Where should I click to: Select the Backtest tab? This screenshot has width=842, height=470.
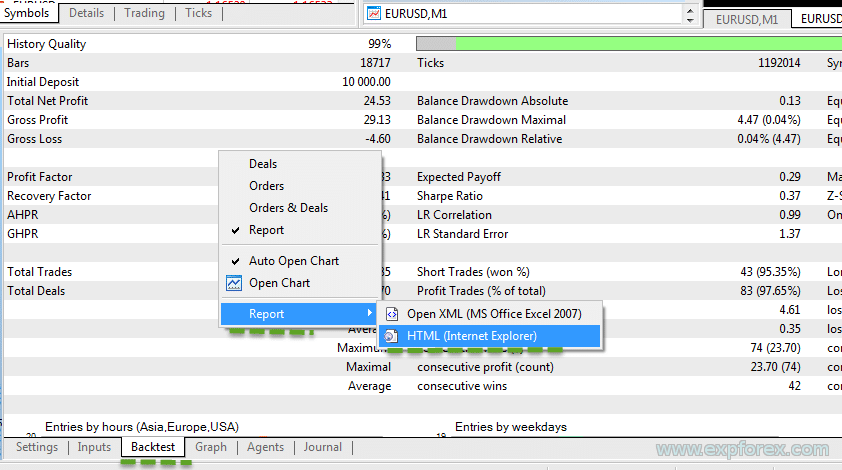coord(153,447)
